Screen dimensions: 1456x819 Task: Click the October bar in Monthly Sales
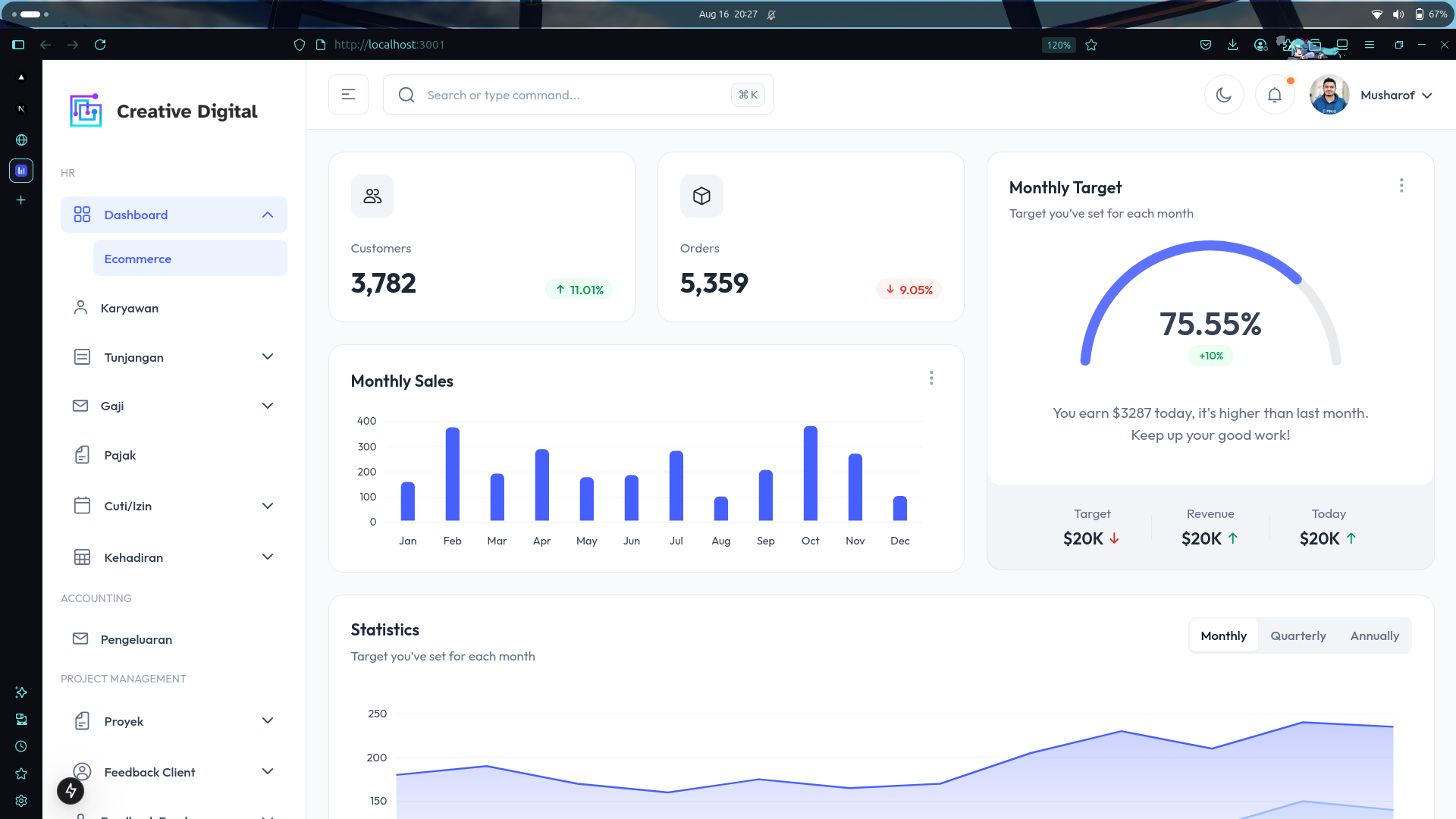click(810, 474)
